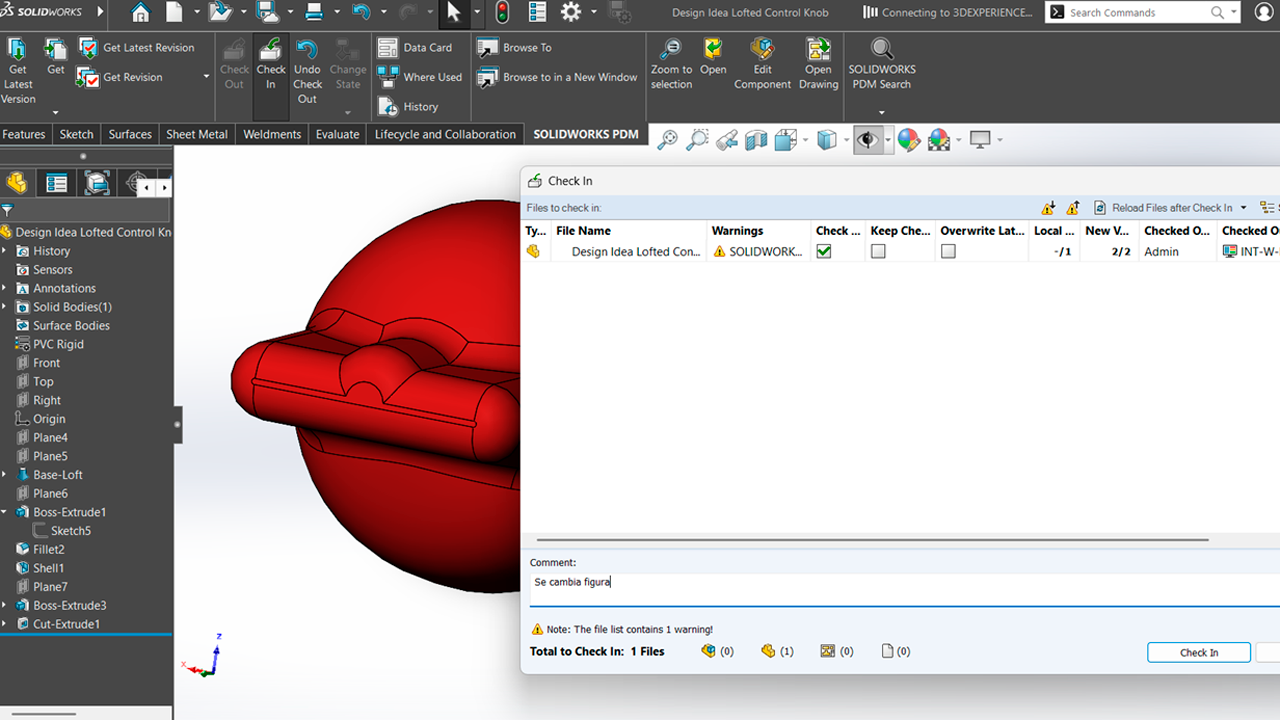Click the Edit Appearance color ball icon

click(908, 140)
